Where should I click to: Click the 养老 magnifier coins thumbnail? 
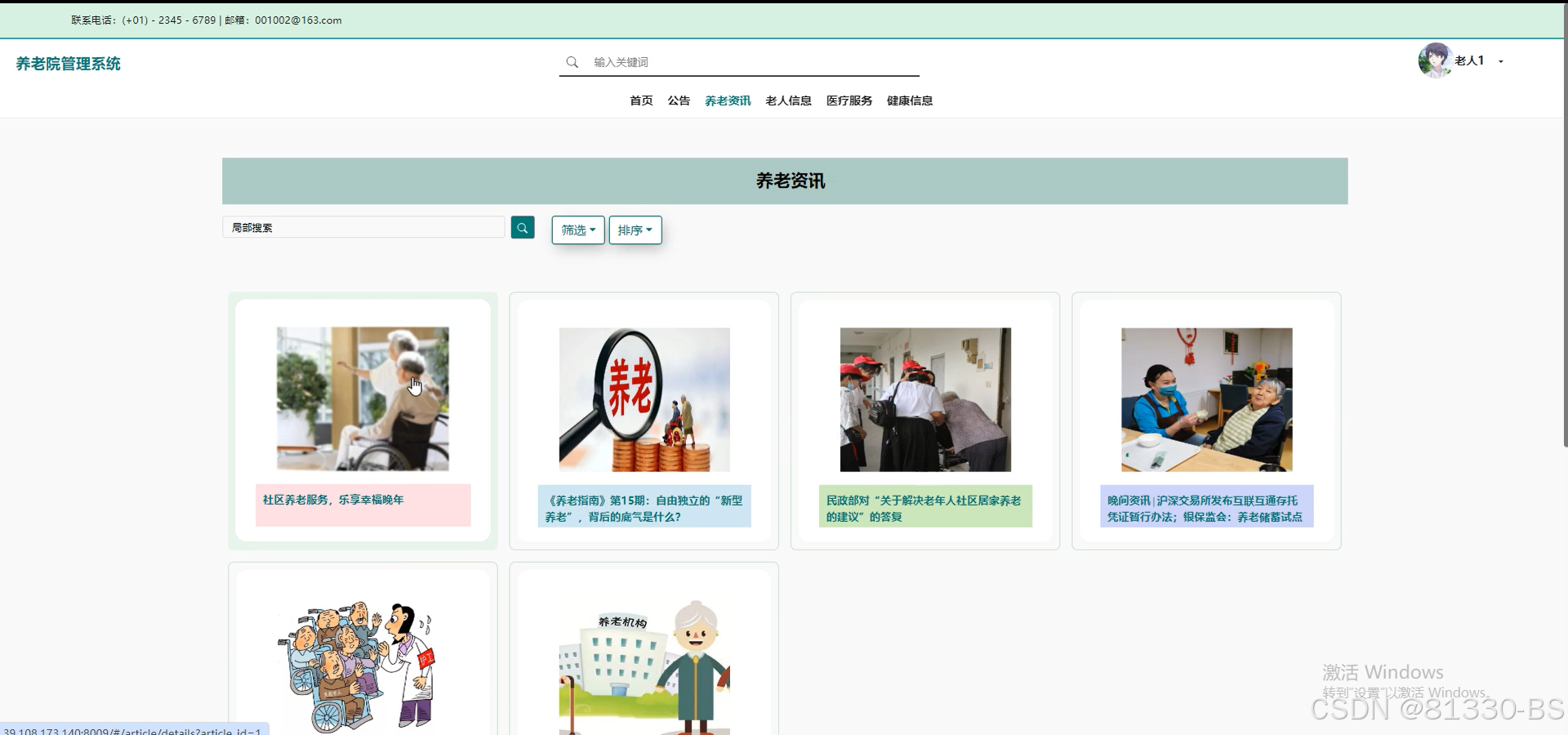(644, 399)
